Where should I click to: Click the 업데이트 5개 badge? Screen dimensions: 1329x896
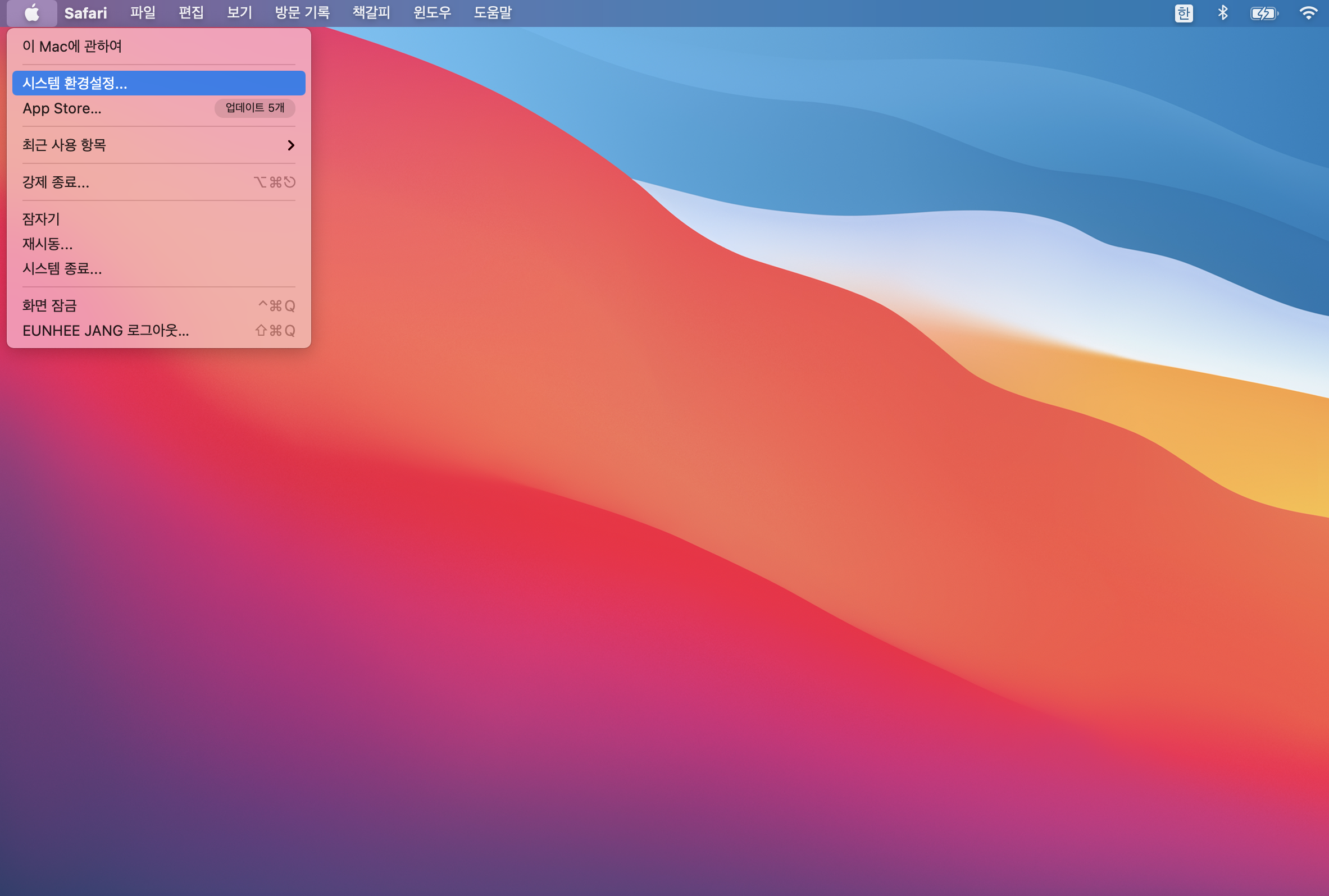254,108
